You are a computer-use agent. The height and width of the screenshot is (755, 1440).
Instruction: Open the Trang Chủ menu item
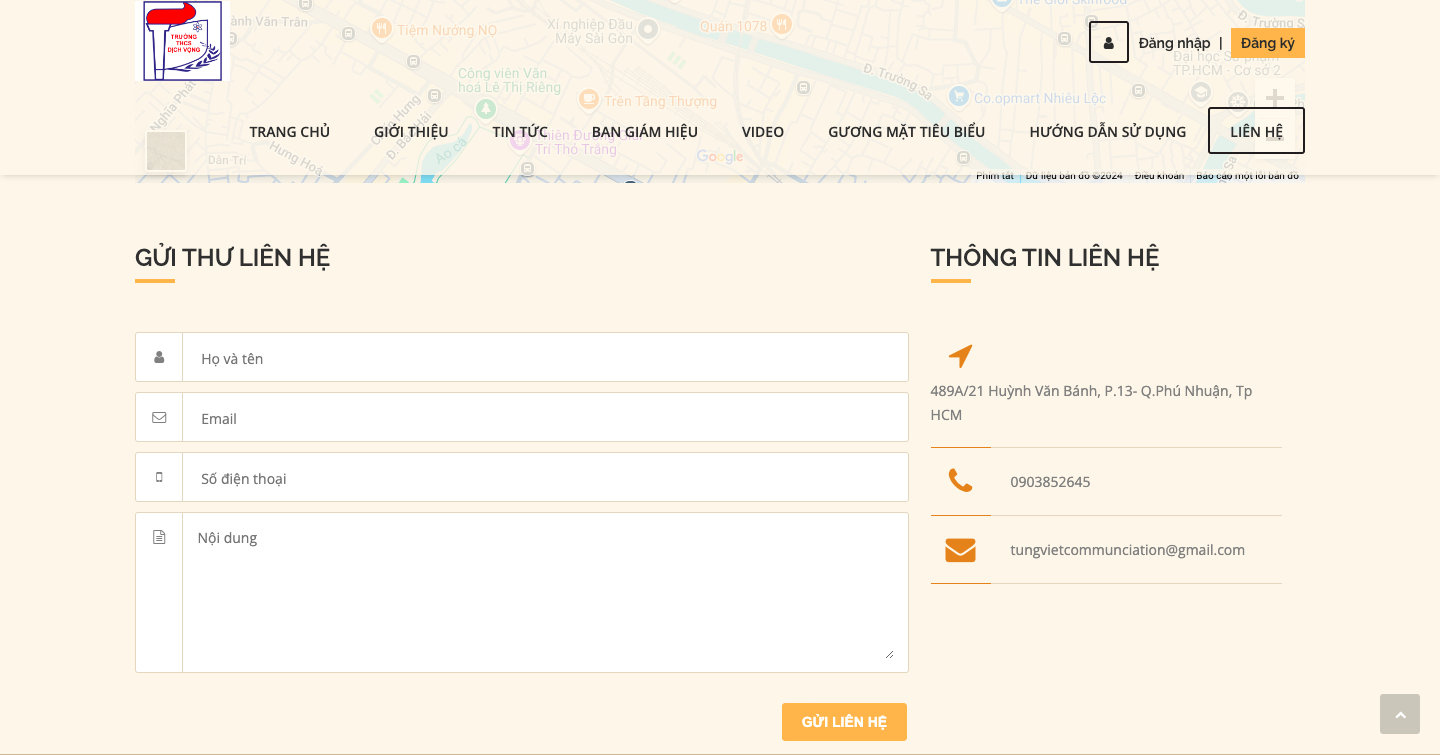(x=289, y=132)
